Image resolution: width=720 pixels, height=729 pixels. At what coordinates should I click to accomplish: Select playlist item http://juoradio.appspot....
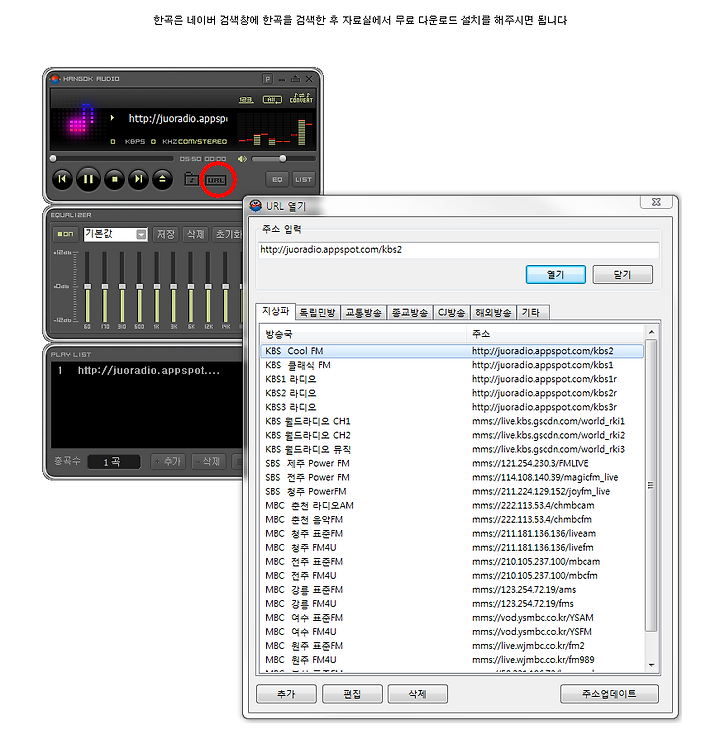(148, 371)
